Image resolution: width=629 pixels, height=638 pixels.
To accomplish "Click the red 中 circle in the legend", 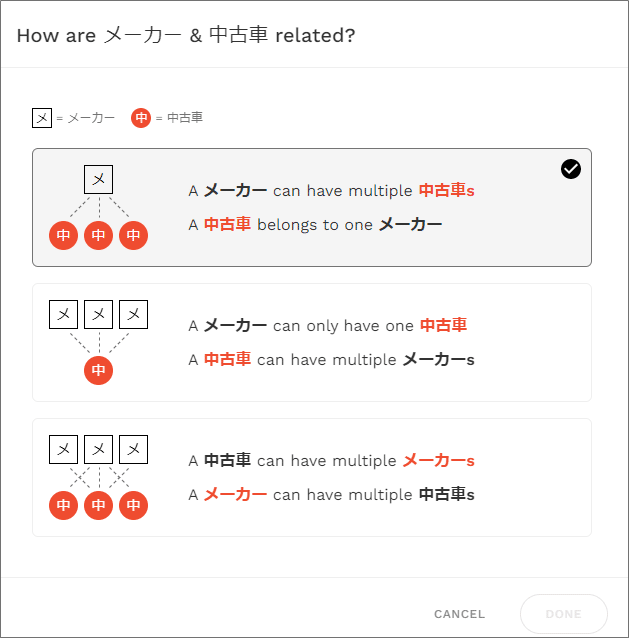I will pyautogui.click(x=141, y=118).
